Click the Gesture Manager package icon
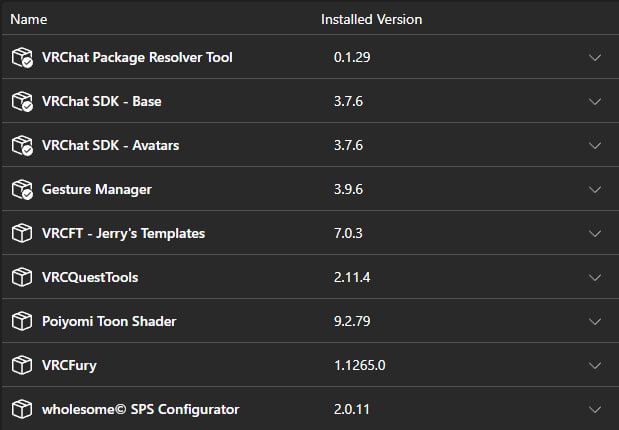This screenshot has width=619, height=430. pyautogui.click(x=23, y=189)
